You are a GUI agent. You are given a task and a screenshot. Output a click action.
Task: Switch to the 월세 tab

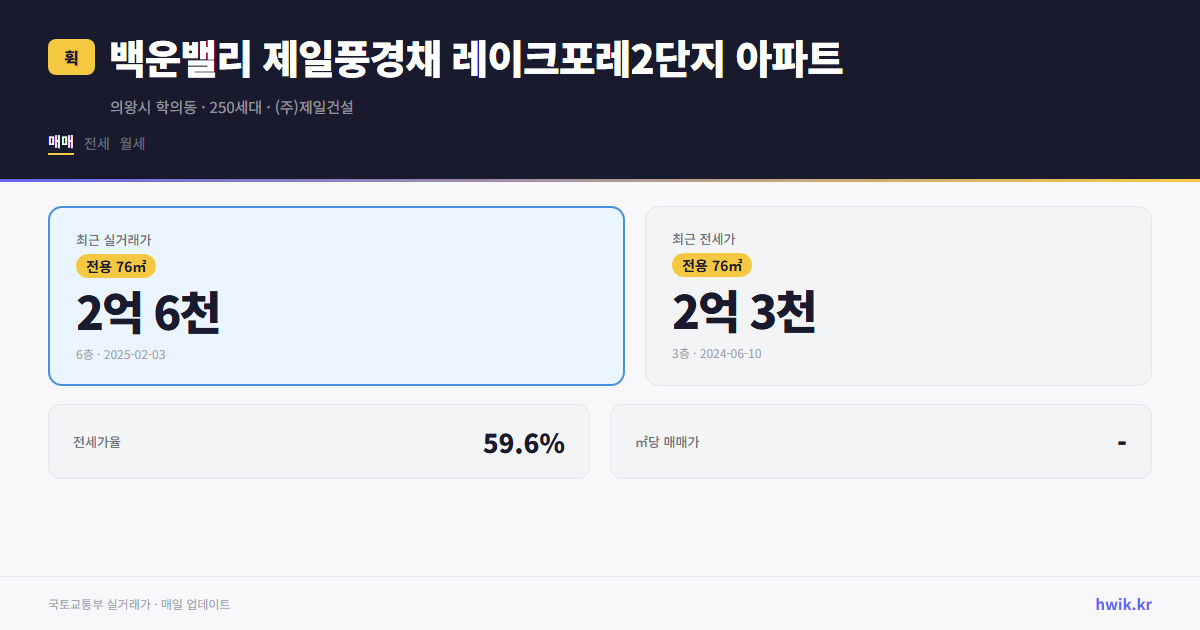pyautogui.click(x=131, y=143)
